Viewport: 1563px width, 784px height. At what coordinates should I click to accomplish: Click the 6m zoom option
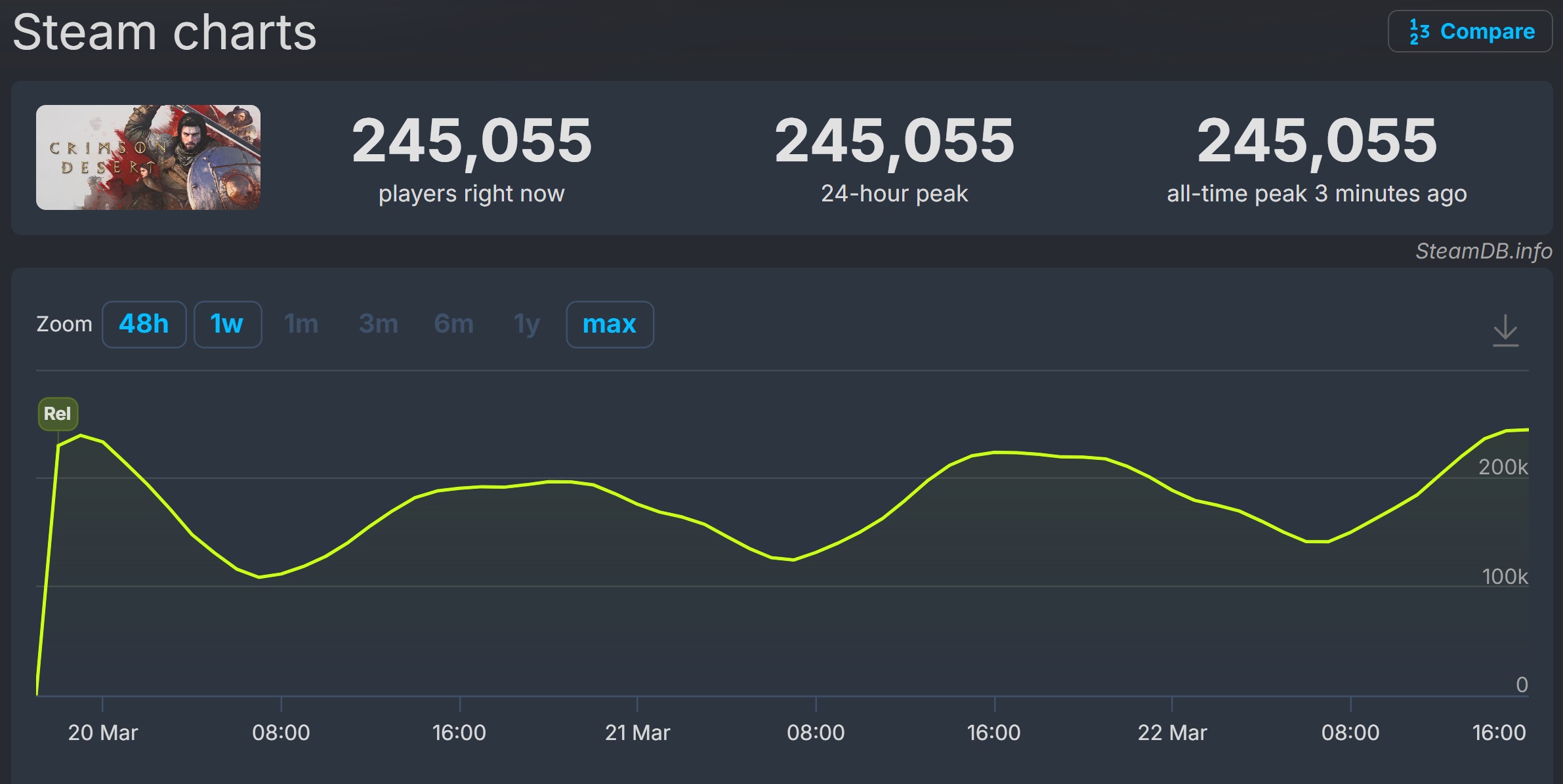pyautogui.click(x=453, y=324)
